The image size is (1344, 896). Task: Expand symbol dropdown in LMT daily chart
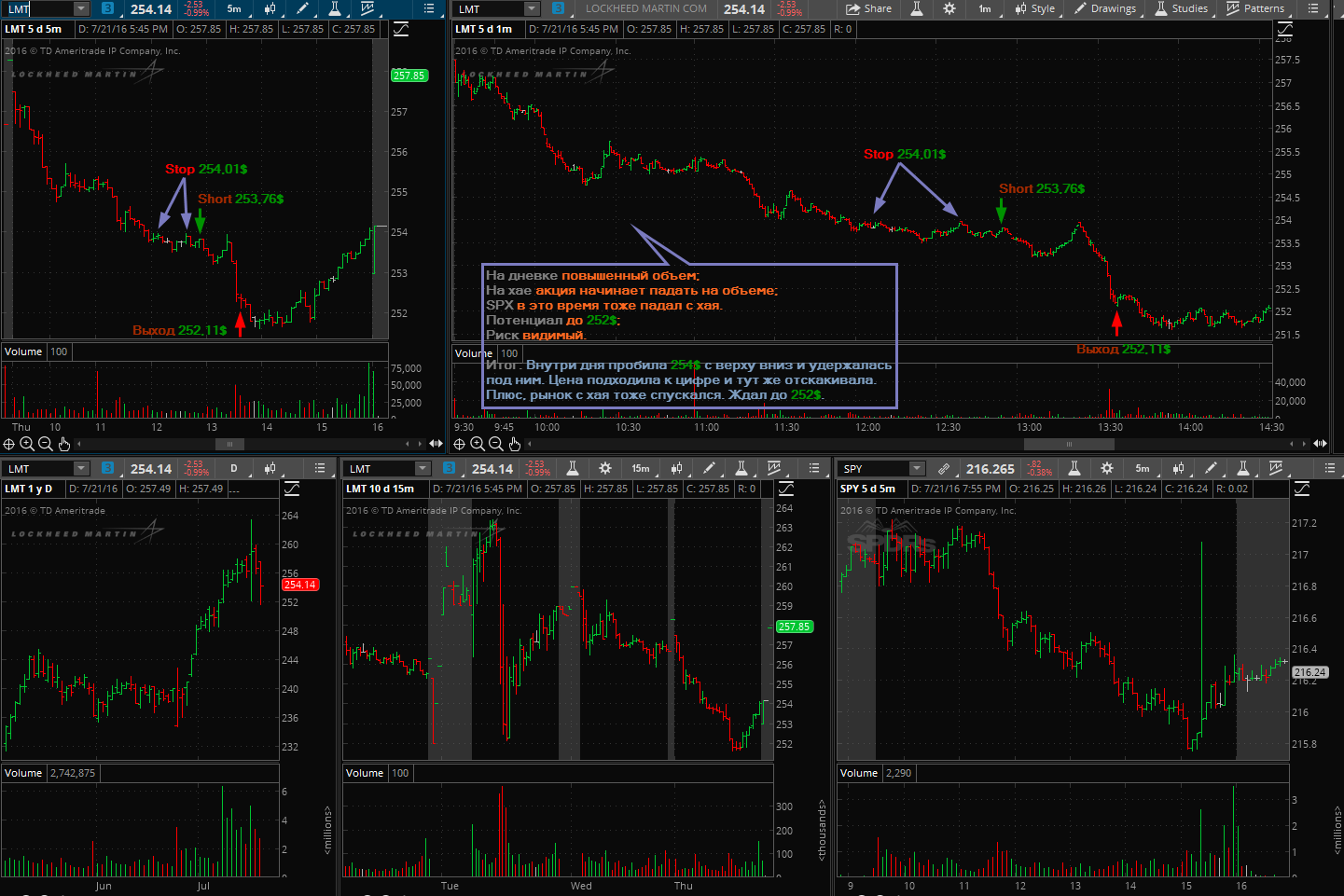(x=81, y=468)
